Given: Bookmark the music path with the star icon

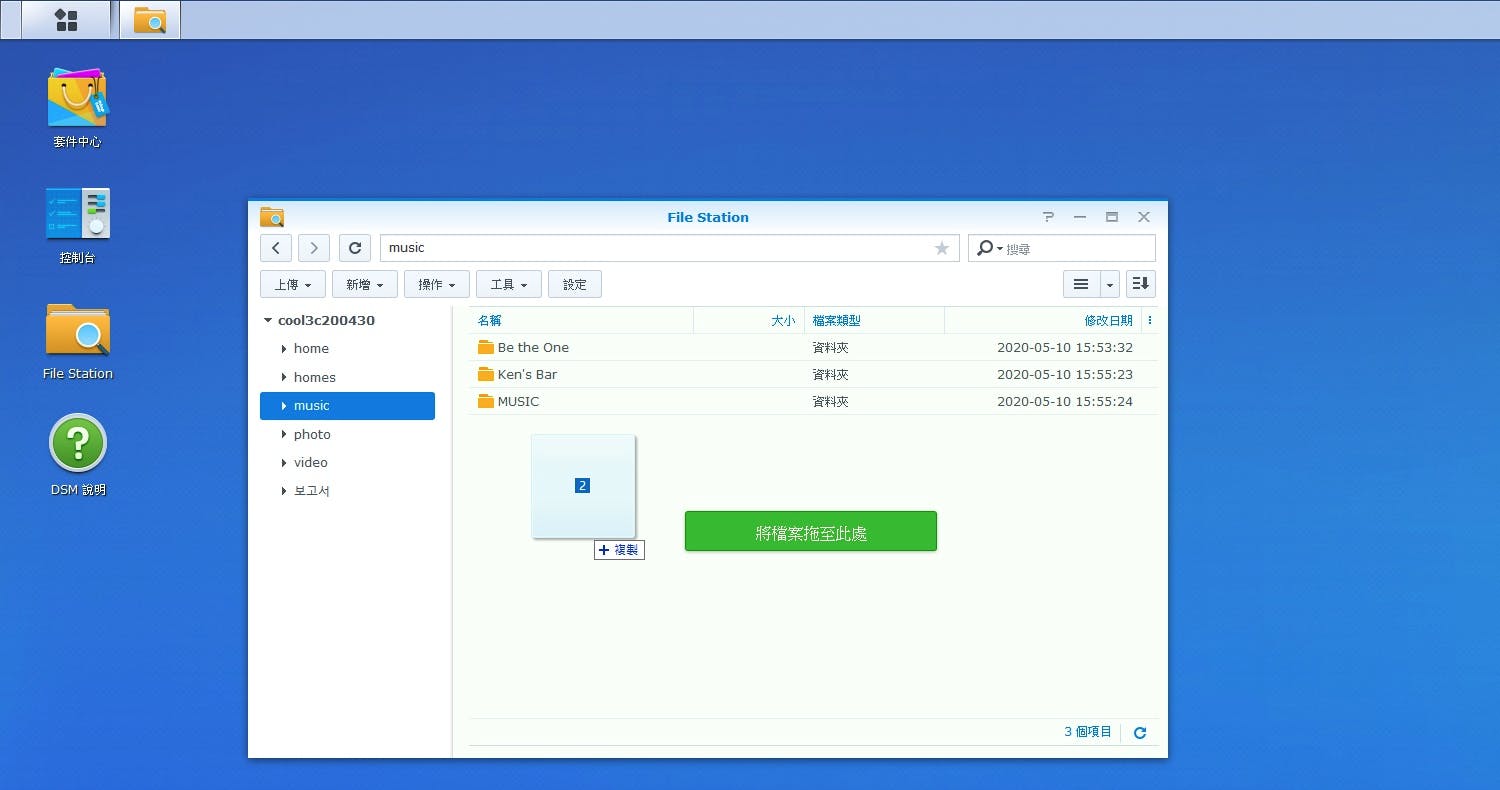Looking at the screenshot, I should point(941,248).
